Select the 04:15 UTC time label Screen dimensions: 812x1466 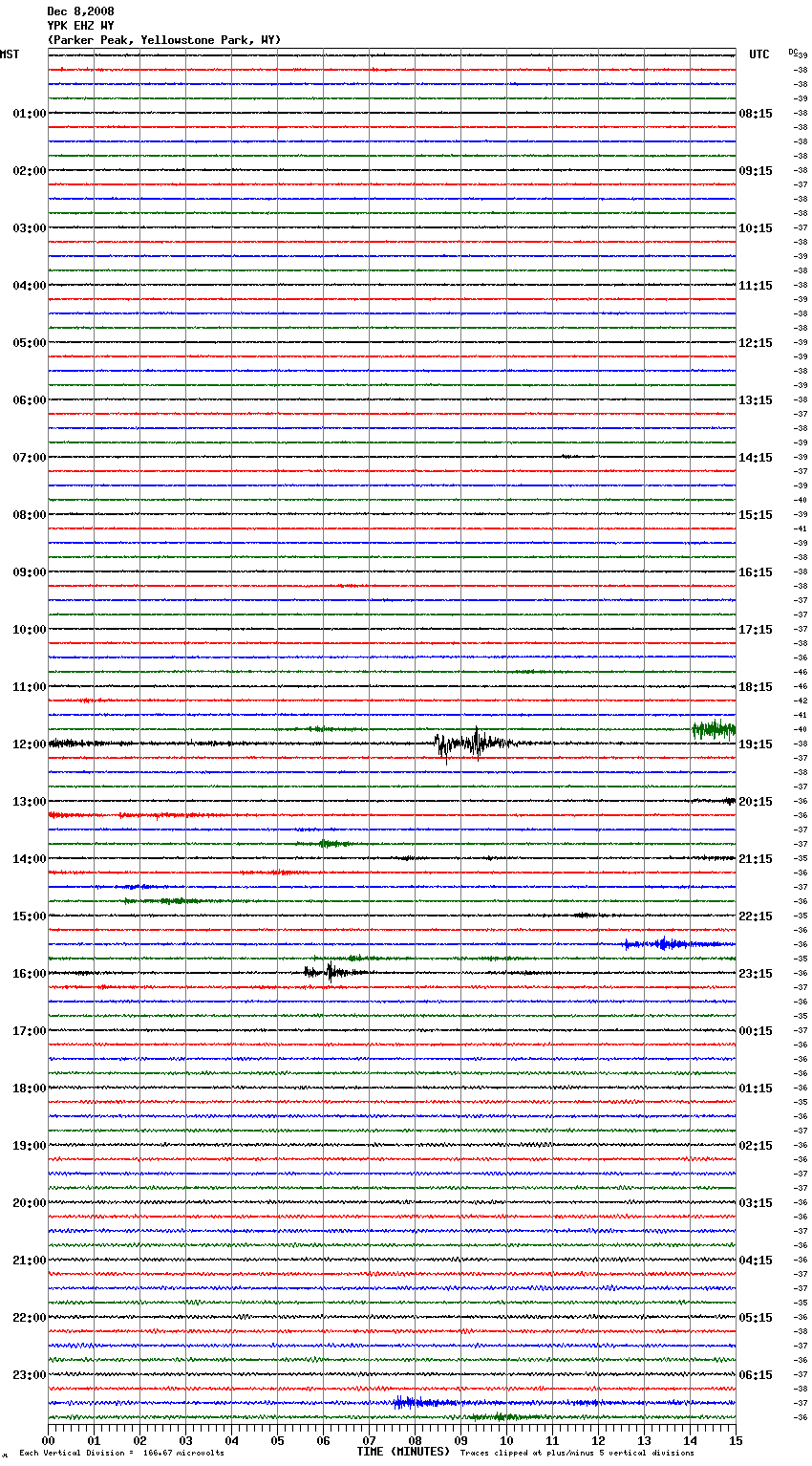point(756,1261)
